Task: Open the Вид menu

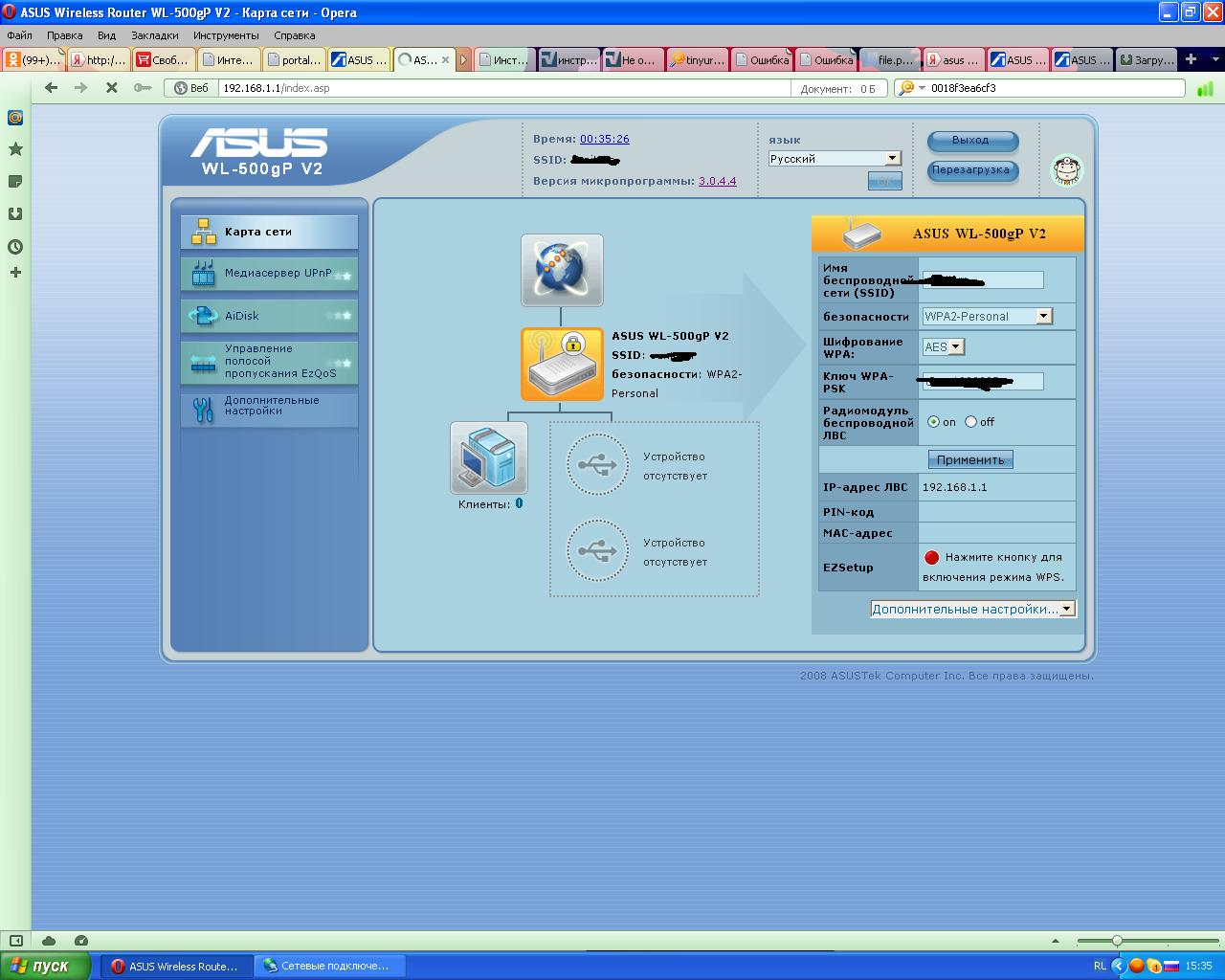Action: coord(106,35)
